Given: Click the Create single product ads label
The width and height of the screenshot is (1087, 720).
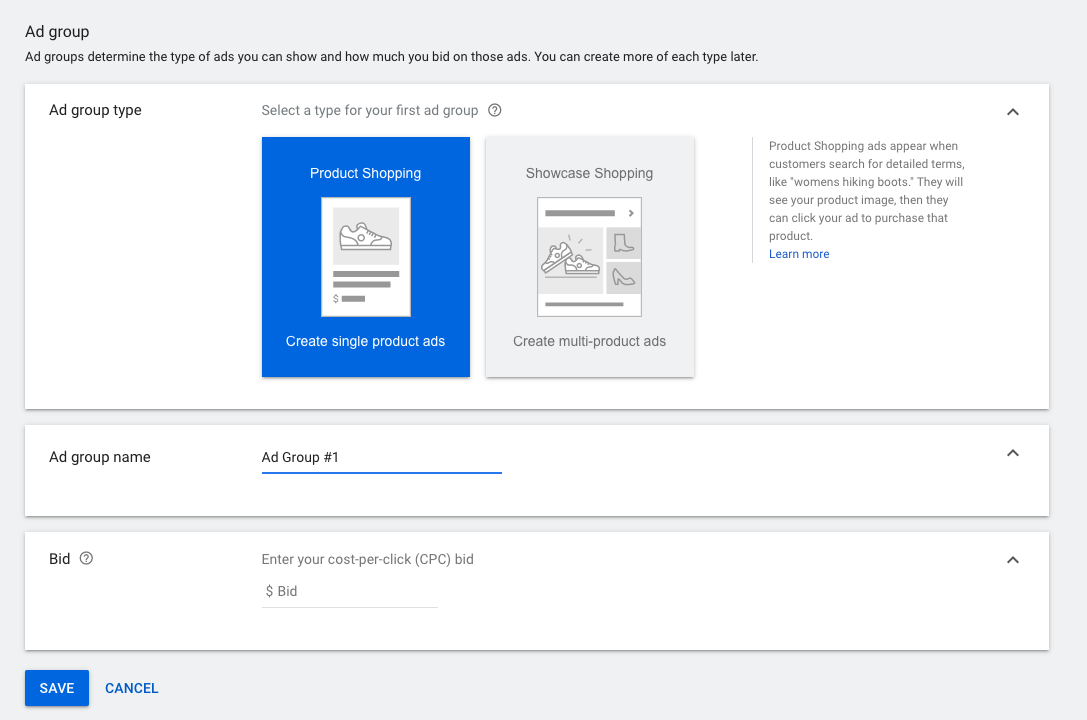Looking at the screenshot, I should tap(365, 340).
